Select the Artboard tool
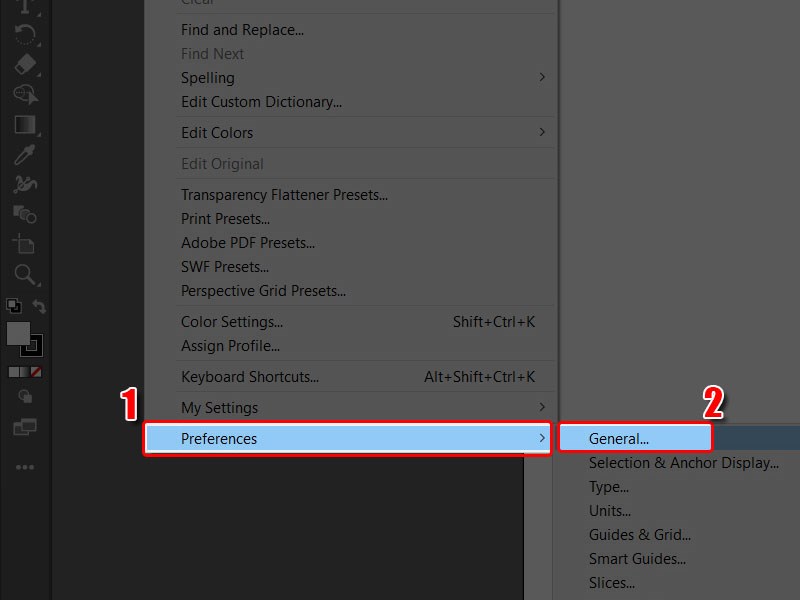Viewport: 800px width, 600px height. (x=25, y=243)
